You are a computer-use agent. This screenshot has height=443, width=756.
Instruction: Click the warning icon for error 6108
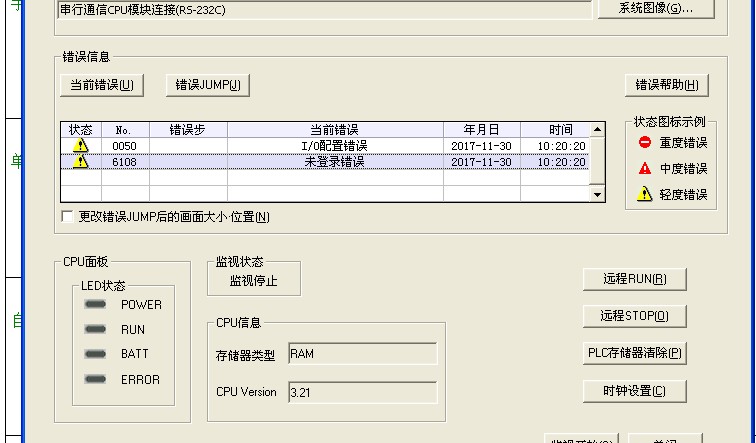81,162
